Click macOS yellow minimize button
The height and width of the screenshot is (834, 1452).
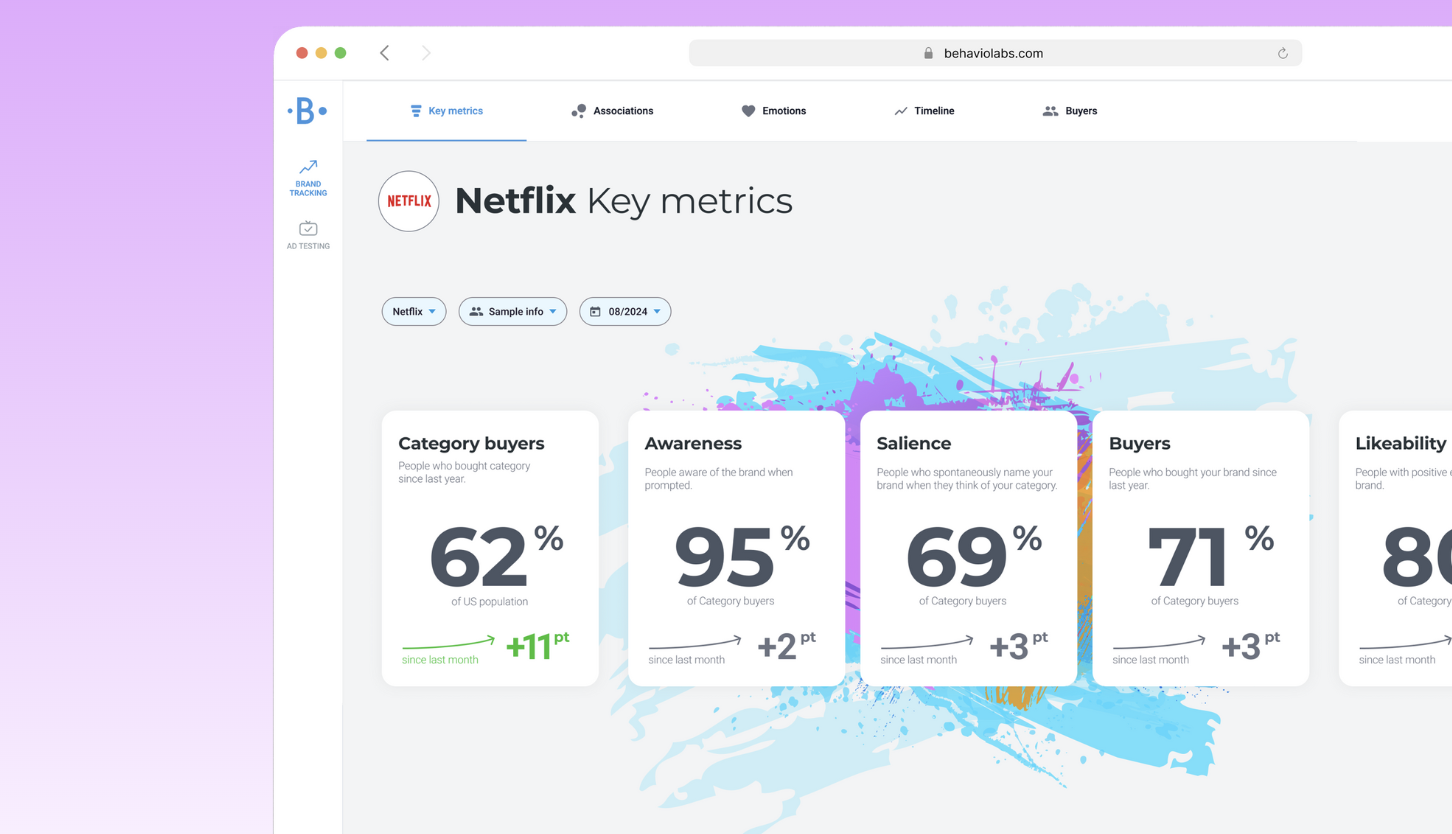pos(321,53)
